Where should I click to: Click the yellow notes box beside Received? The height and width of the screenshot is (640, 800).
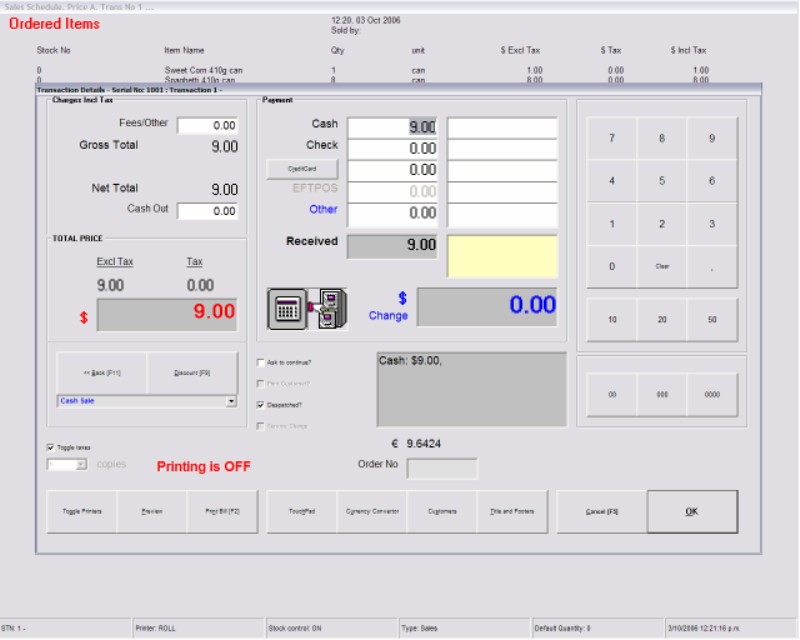[501, 256]
